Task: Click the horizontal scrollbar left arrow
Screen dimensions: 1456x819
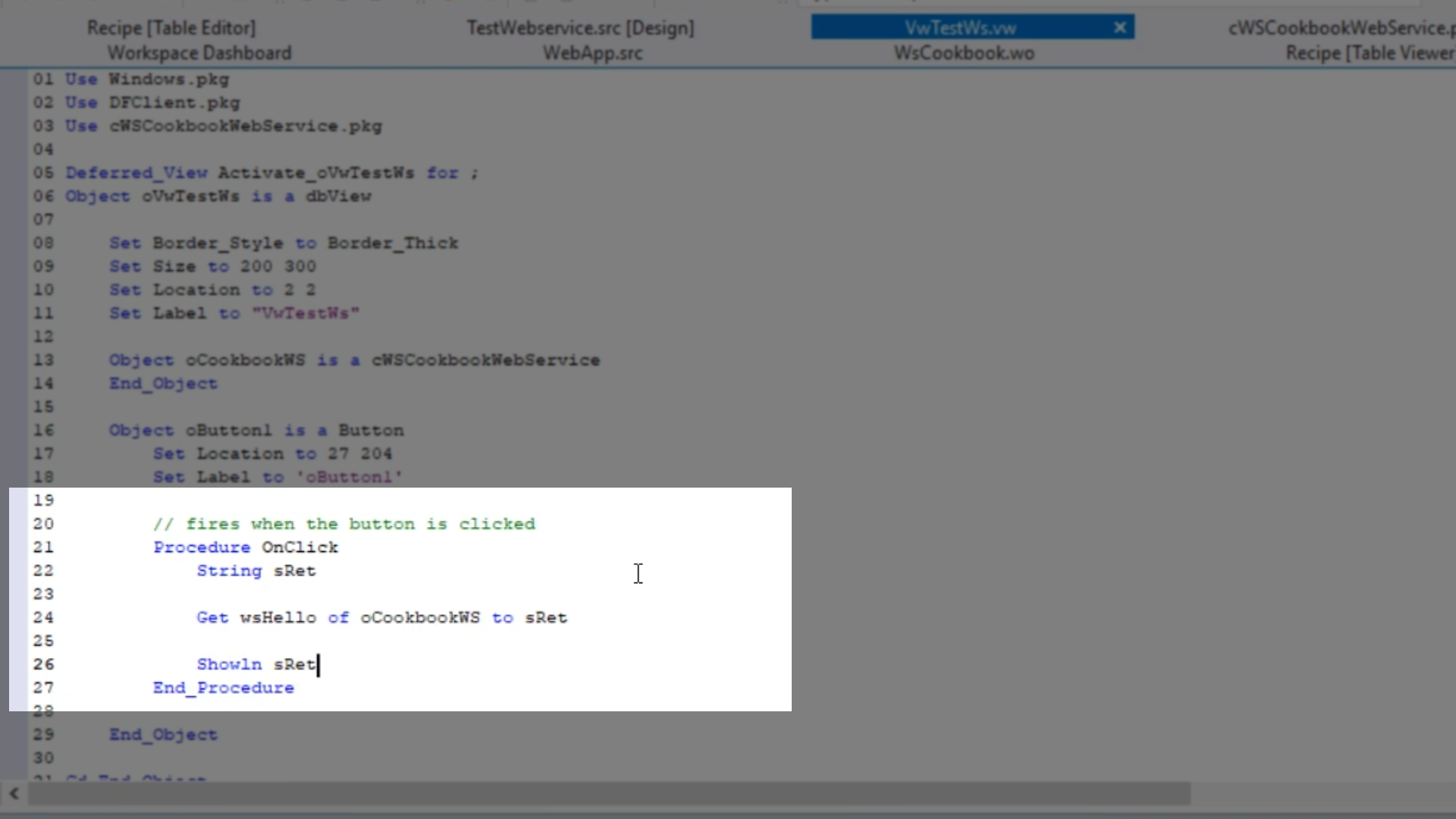Action: click(x=14, y=794)
